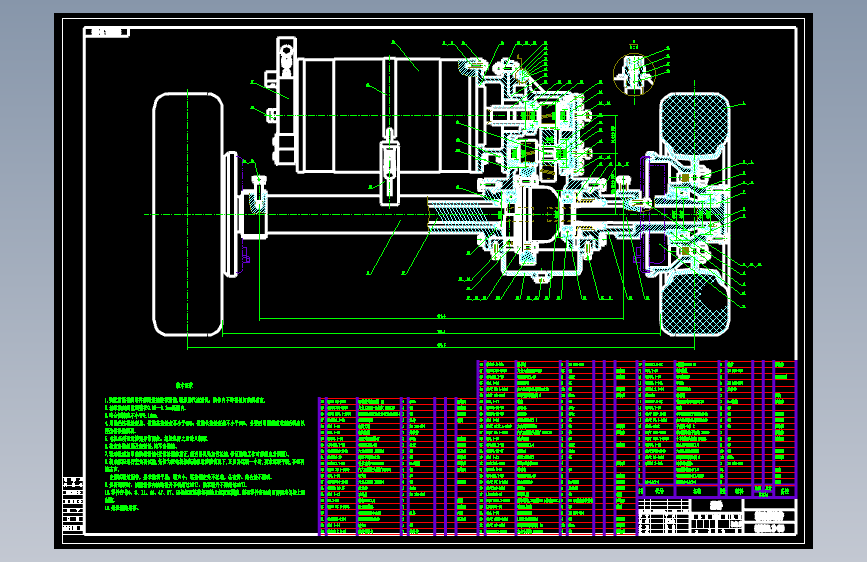
Task: Click the white title block at bottom right
Action: pos(717,516)
